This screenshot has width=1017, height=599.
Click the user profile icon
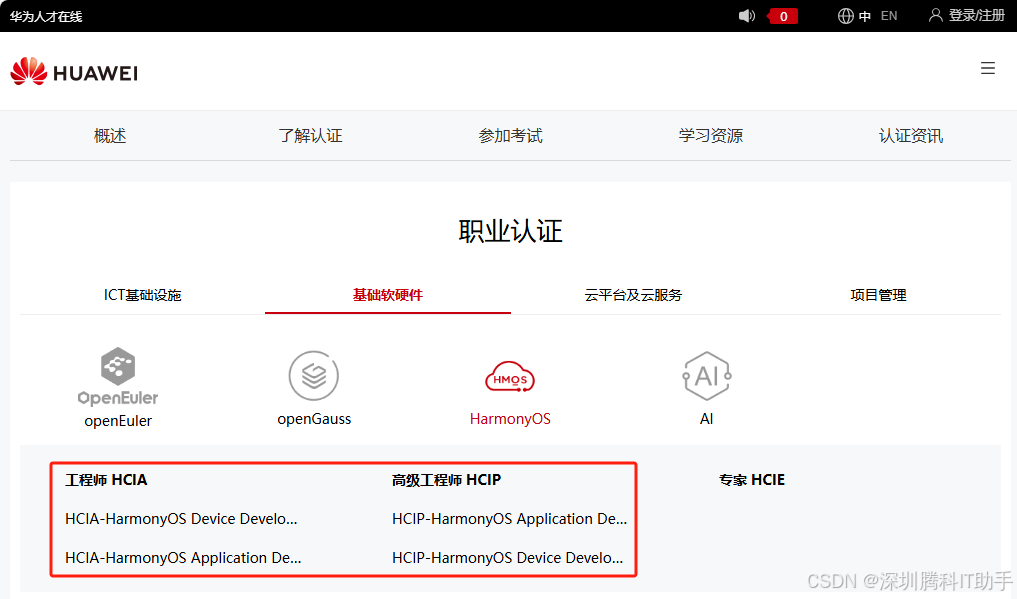click(935, 15)
